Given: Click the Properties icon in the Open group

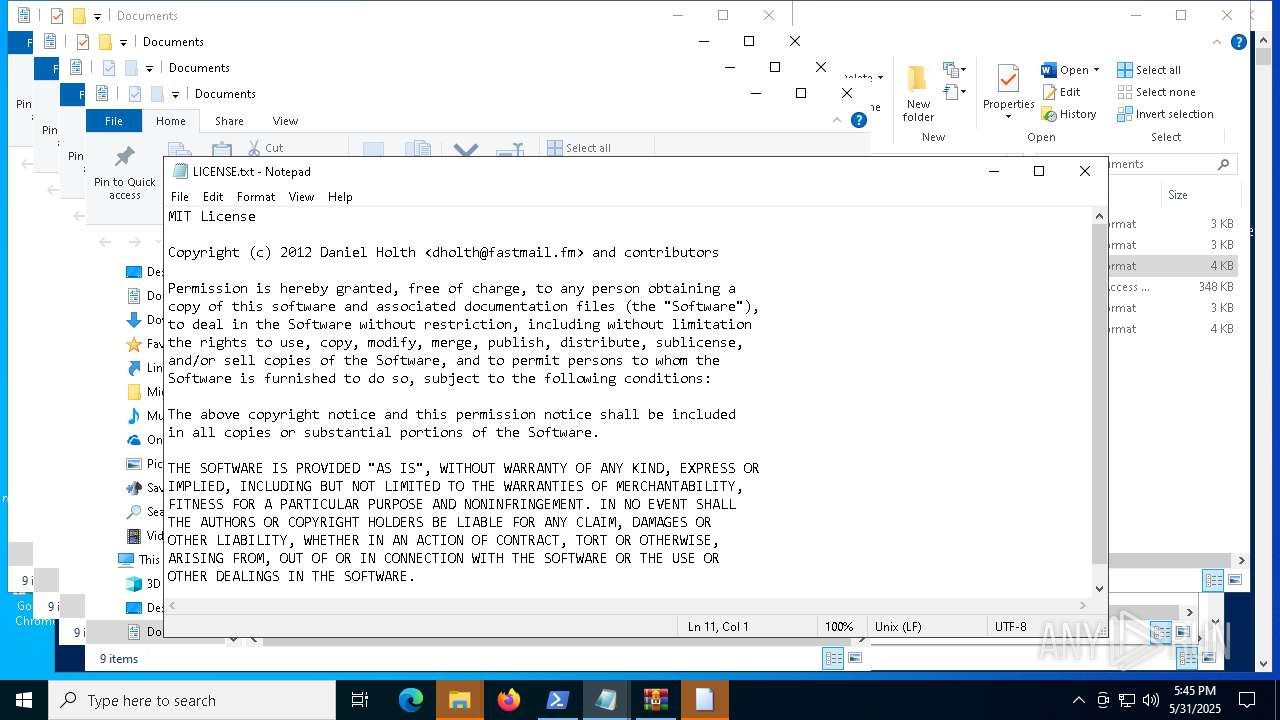Looking at the screenshot, I should point(1008,79).
